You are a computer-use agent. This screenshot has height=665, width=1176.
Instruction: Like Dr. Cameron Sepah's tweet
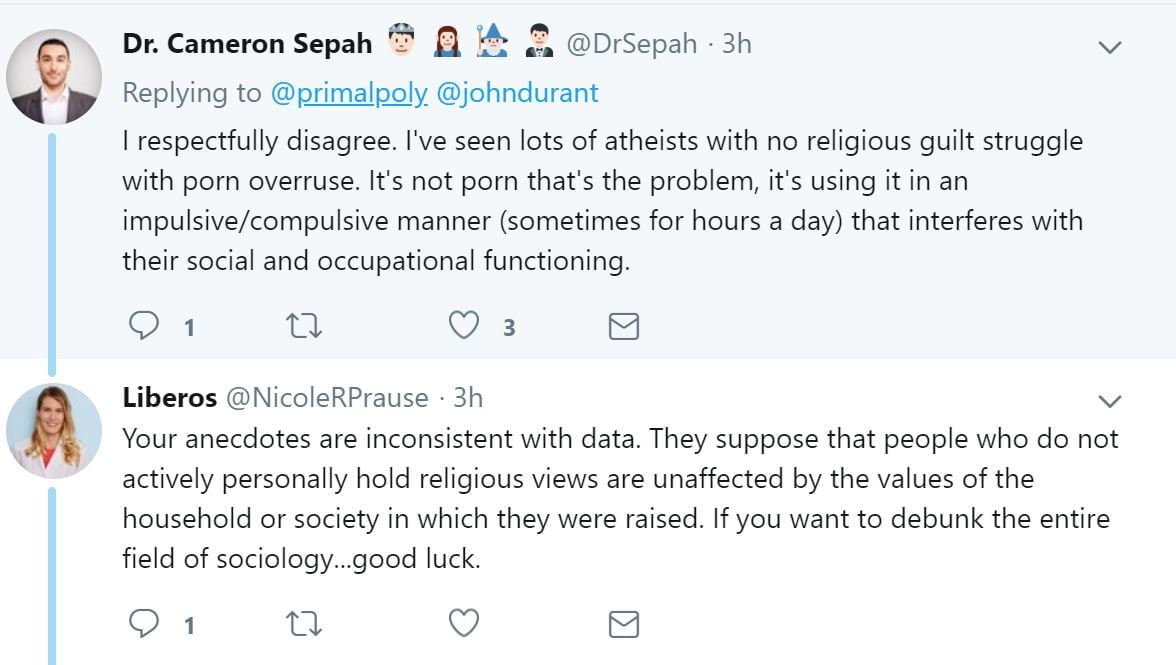click(463, 326)
